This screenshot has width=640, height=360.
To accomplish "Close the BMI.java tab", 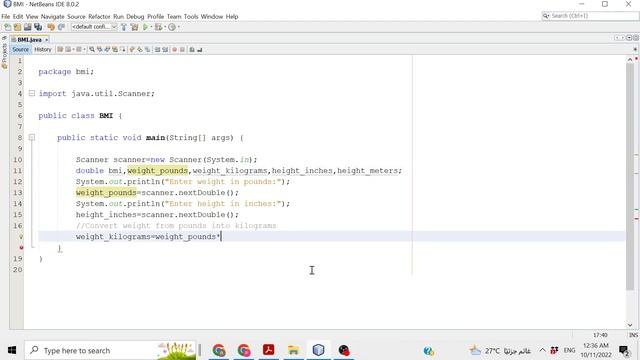I will coord(47,40).
